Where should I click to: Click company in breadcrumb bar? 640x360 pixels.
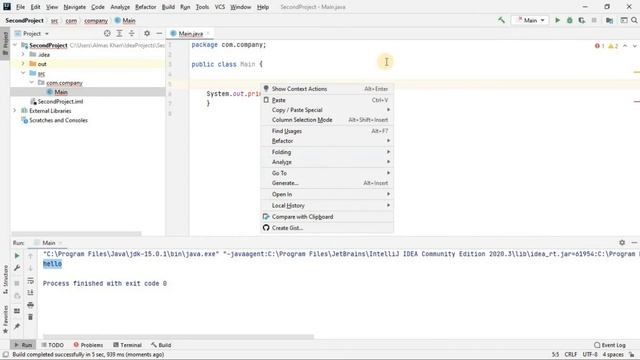point(96,20)
